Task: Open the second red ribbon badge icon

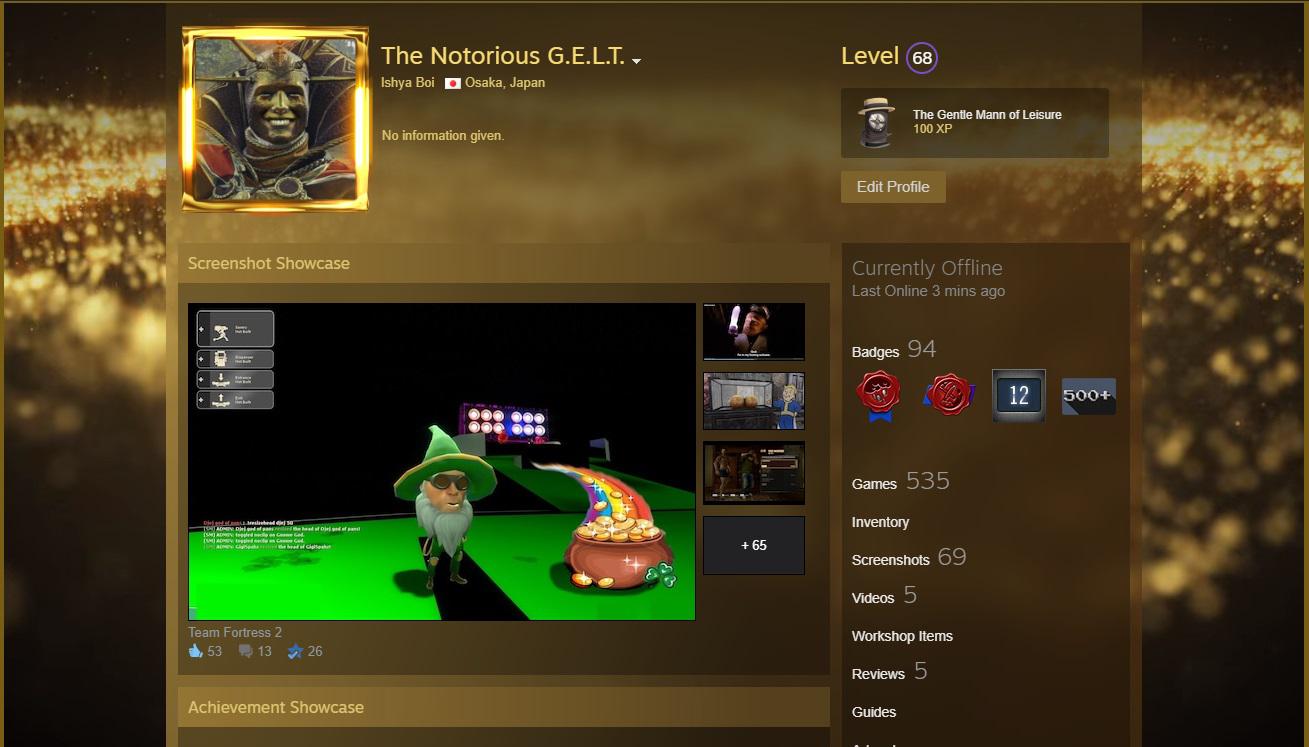Action: tap(948, 396)
